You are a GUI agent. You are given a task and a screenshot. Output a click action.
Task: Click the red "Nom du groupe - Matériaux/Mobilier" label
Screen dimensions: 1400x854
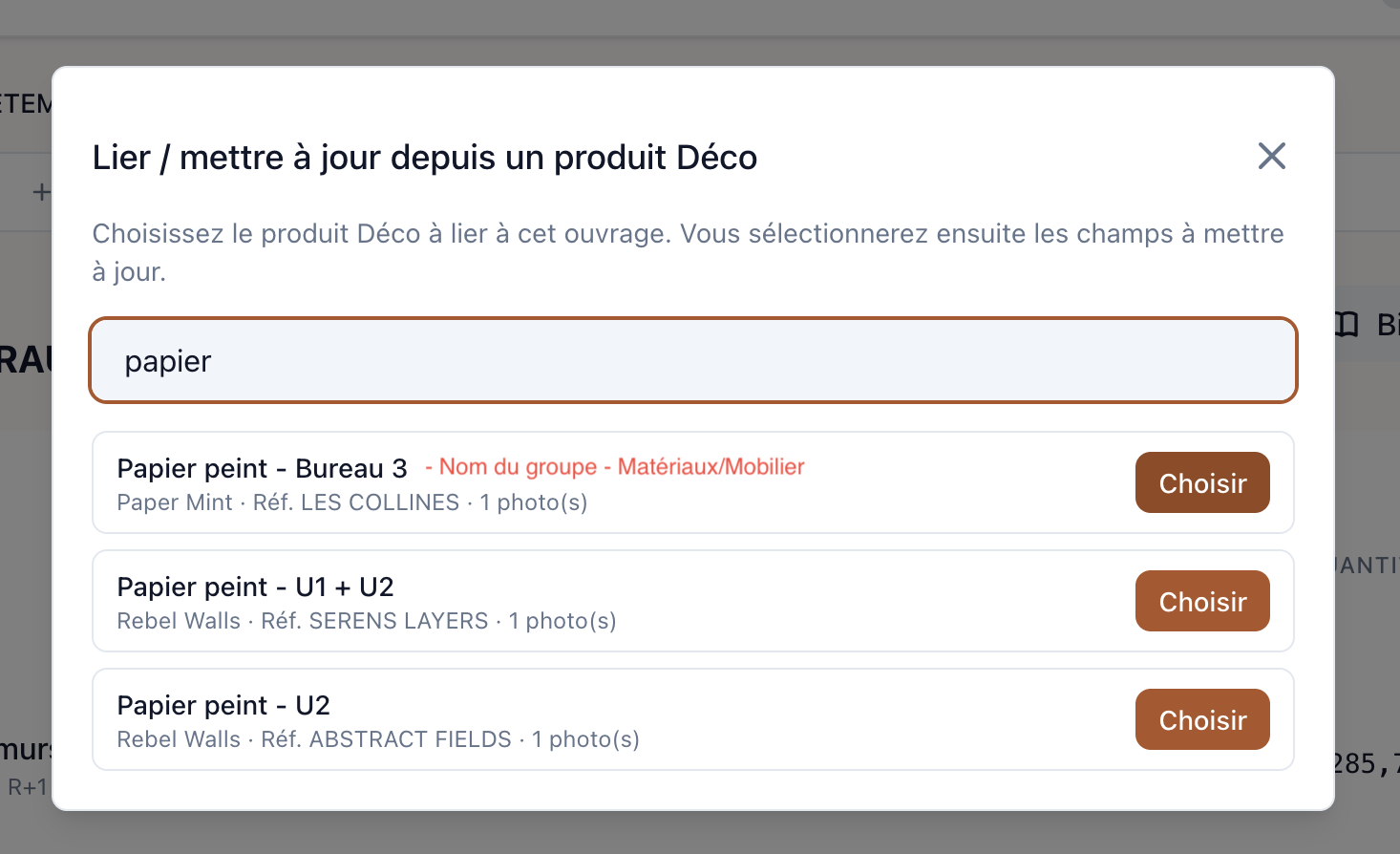615,467
